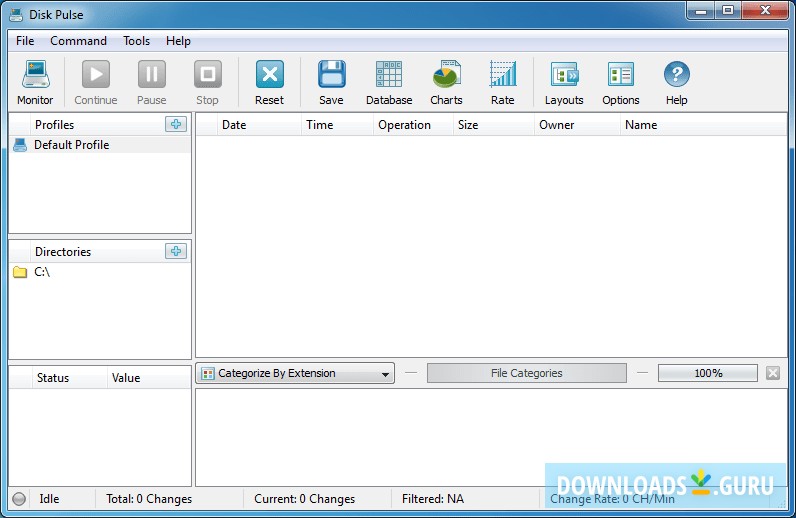Open the Command menu
Screen dimensions: 796x518
[x=78, y=41]
